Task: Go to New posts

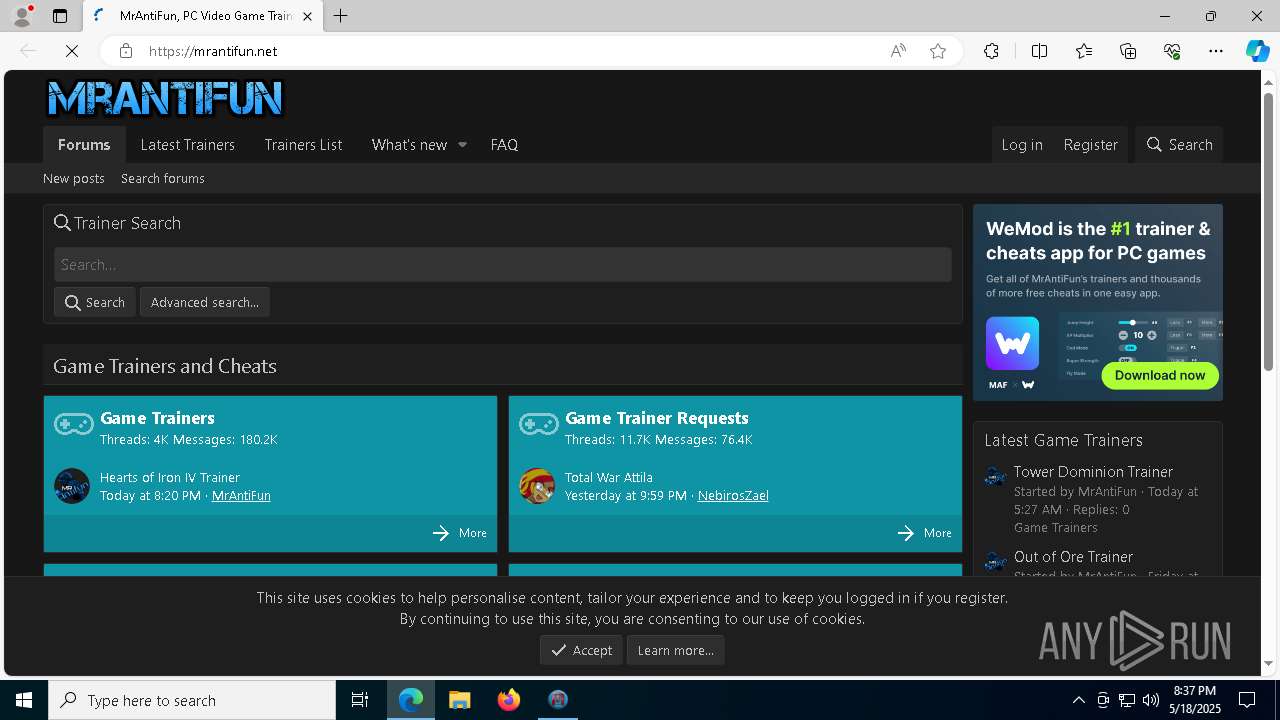Action: pos(74,178)
